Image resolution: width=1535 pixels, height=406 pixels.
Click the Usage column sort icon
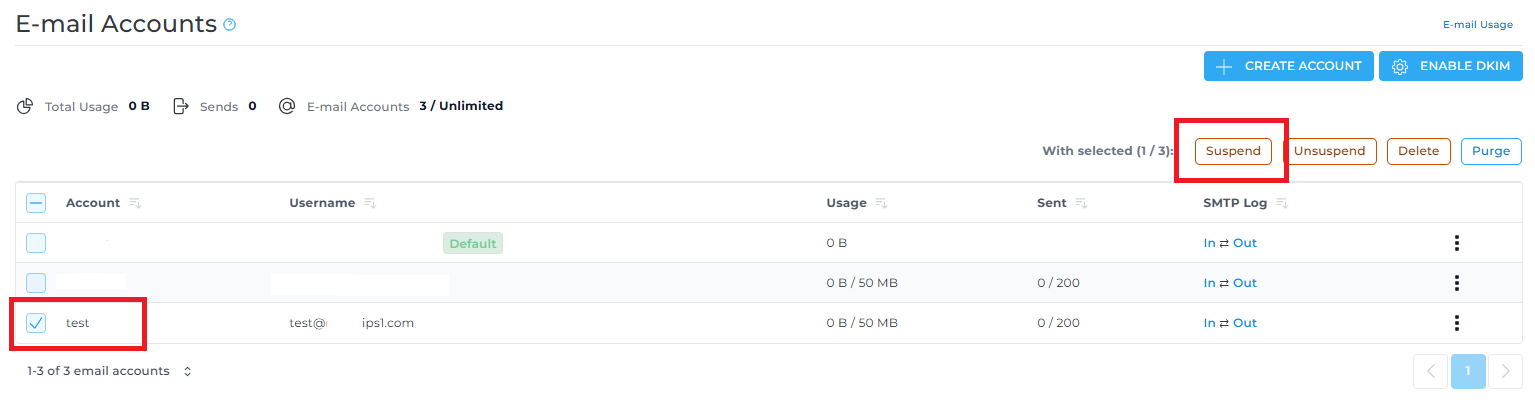pos(881,203)
